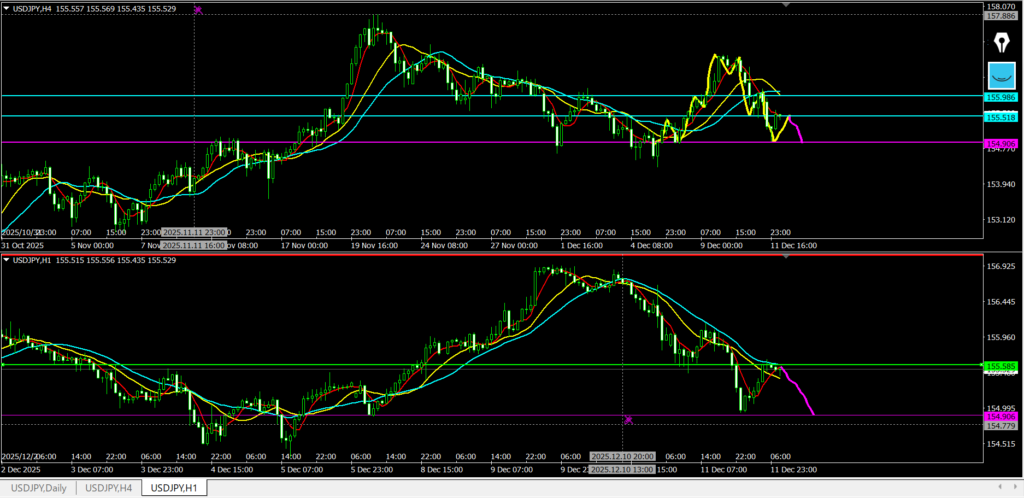Click the 157.886 price label on H4 scale
This screenshot has height=498, width=1024.
(x=1001, y=16)
